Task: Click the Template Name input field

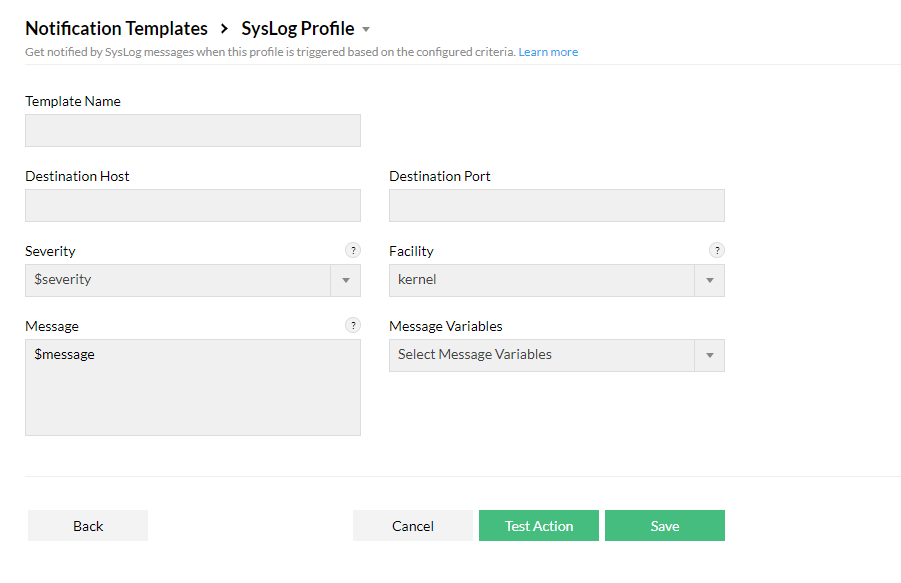Action: pyautogui.click(x=192, y=130)
